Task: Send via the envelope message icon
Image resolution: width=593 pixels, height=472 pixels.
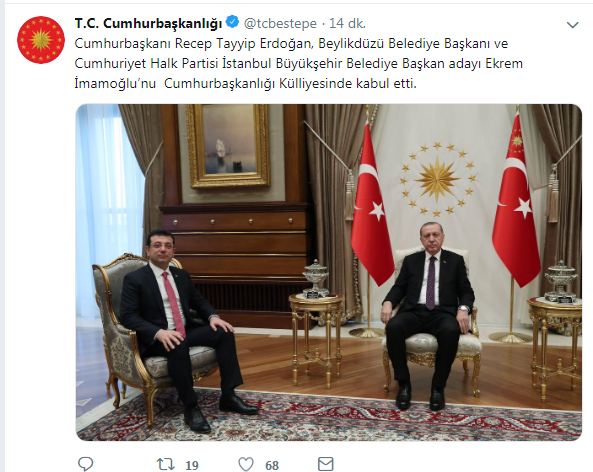Action: coord(325,464)
